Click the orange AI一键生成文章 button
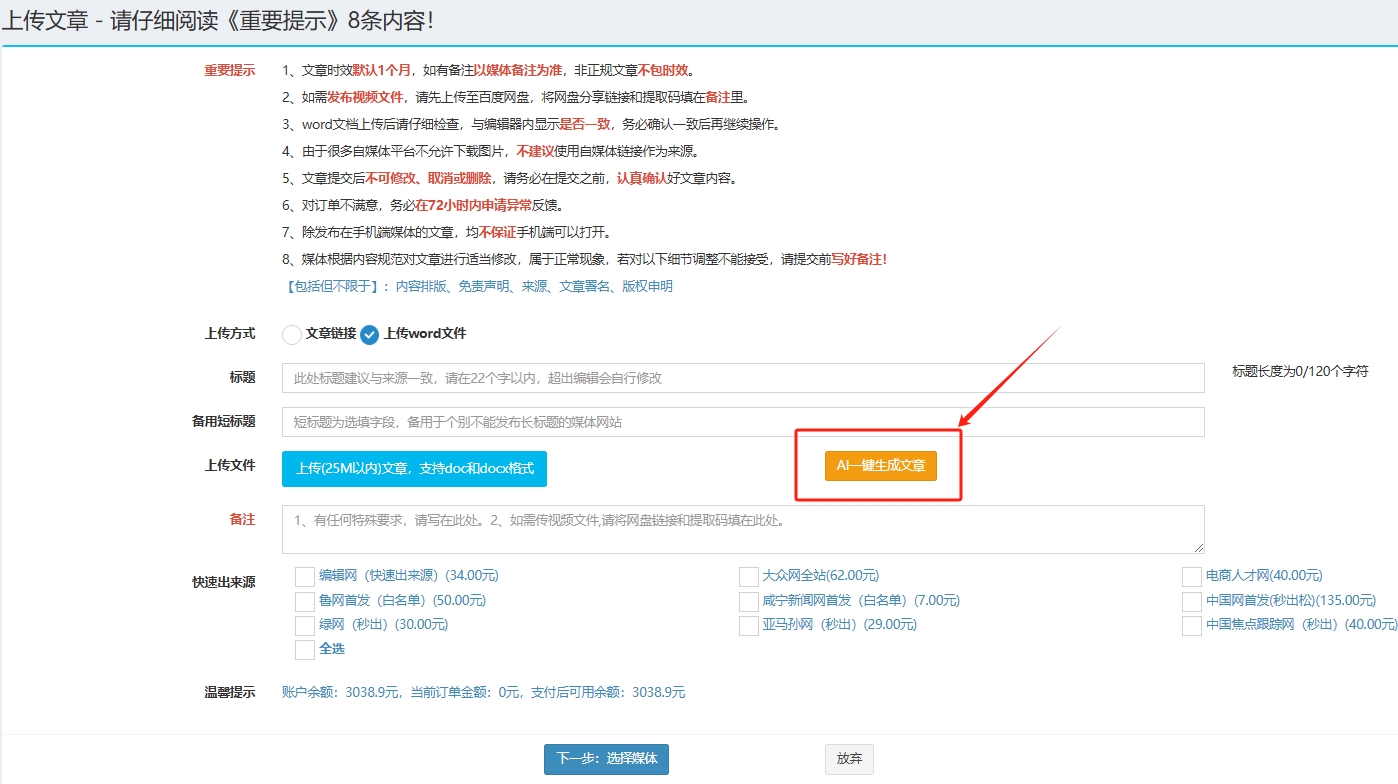The width and height of the screenshot is (1398, 784). 880,466
